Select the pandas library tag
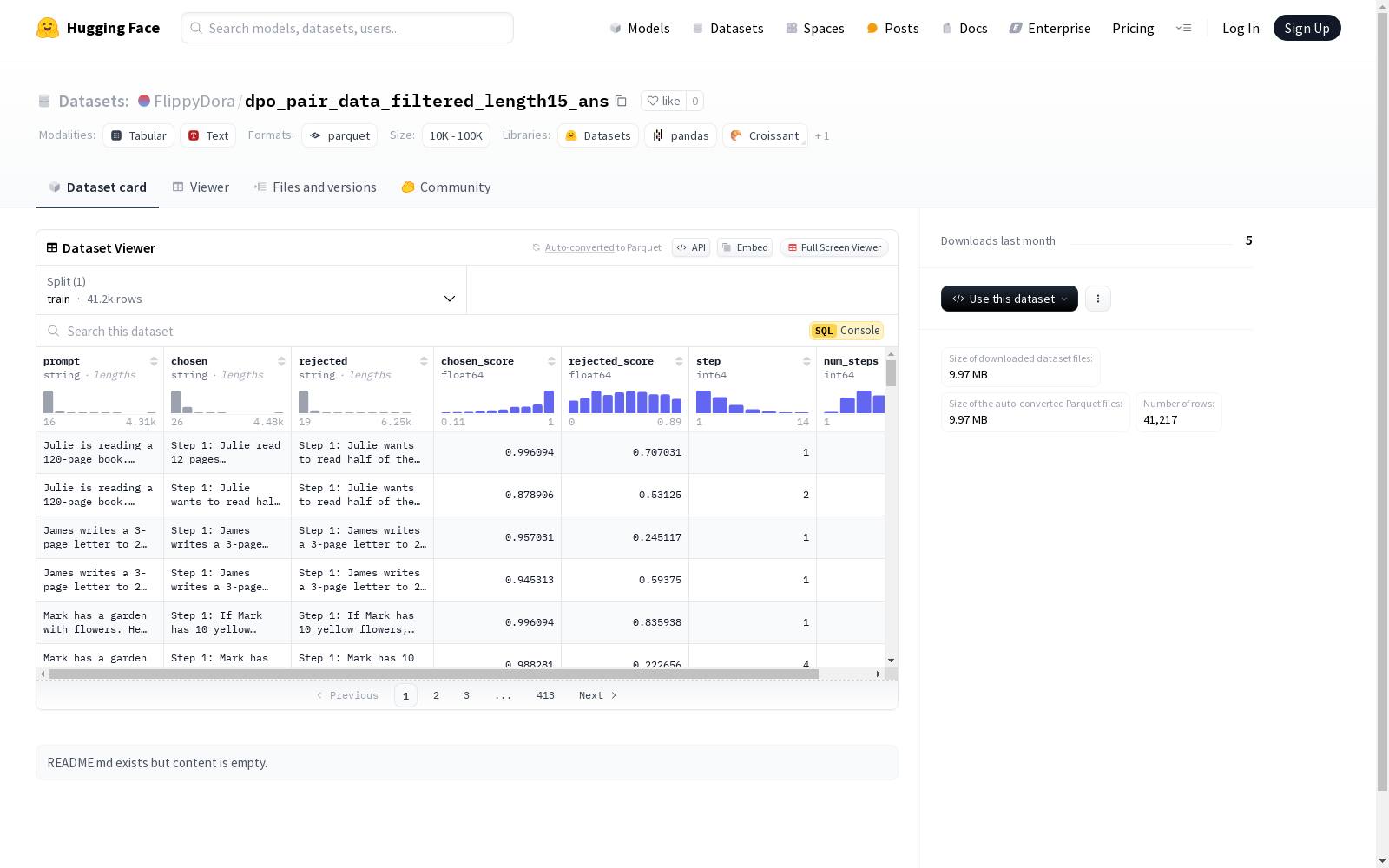The height and width of the screenshot is (868, 1389). click(681, 135)
